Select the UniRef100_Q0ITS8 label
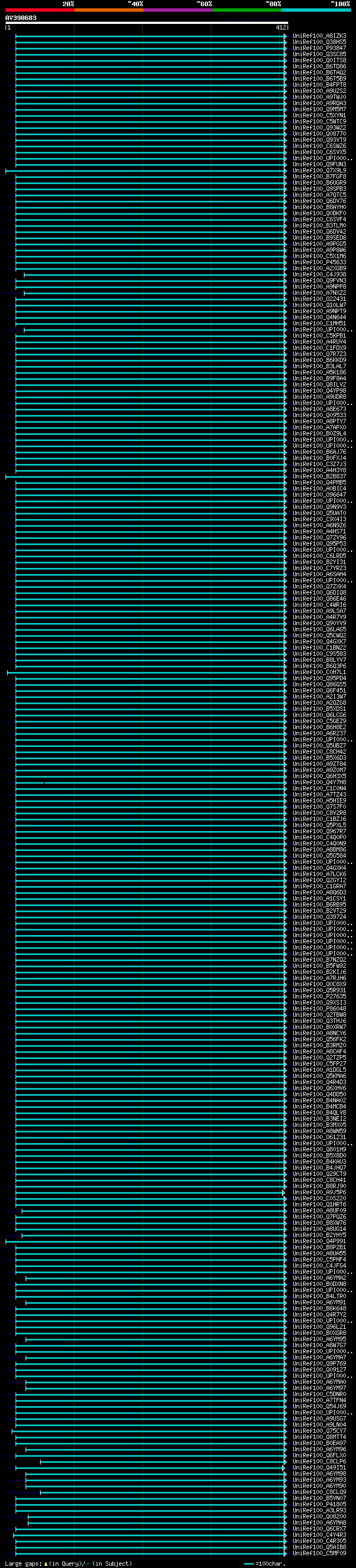This screenshot has width=356, height=1568. pos(319,60)
